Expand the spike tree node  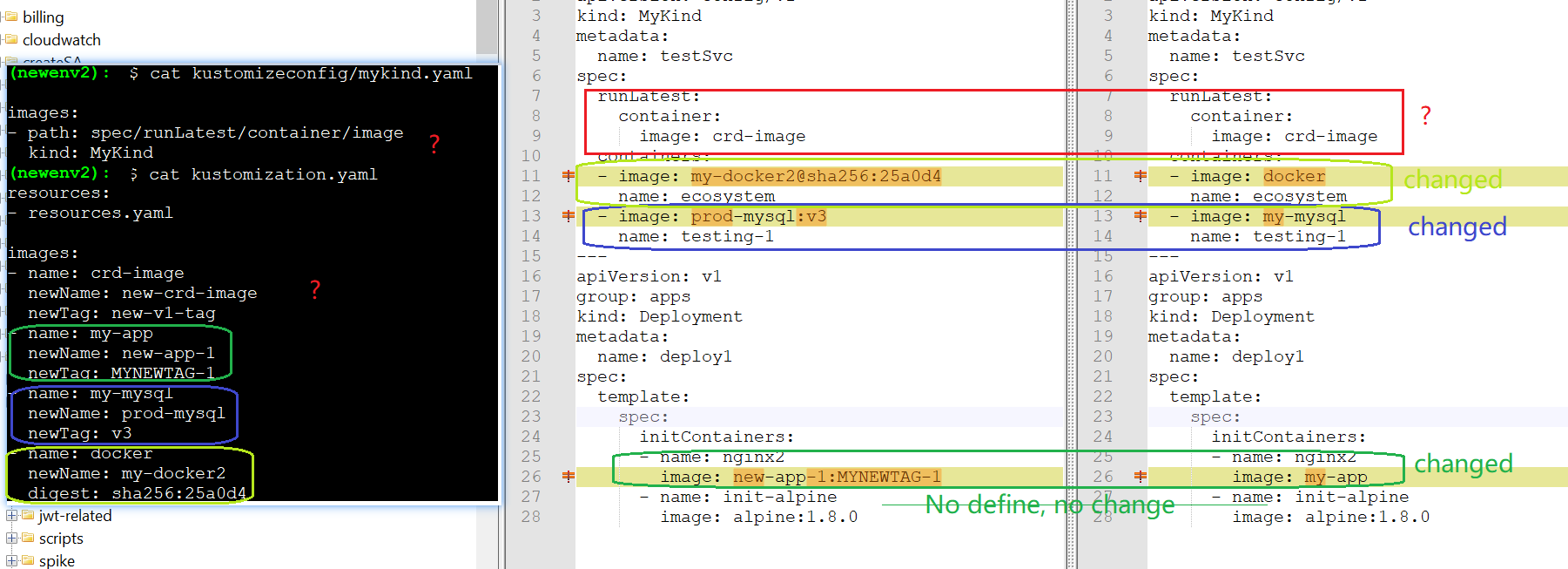pos(11,560)
